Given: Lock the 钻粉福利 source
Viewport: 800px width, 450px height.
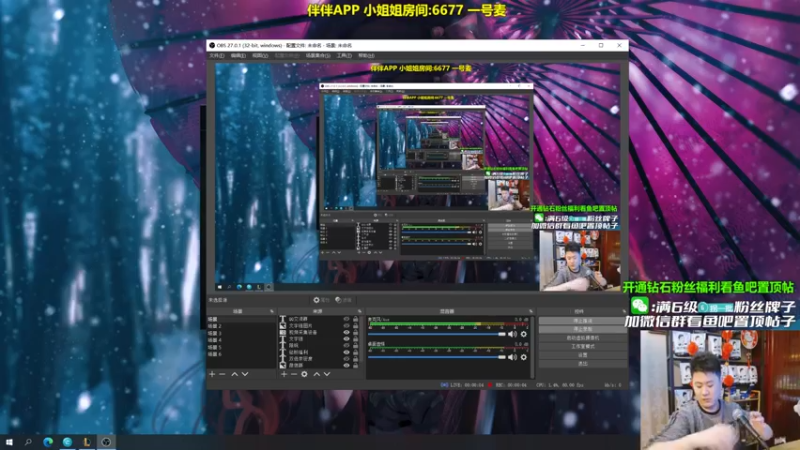Looking at the screenshot, I should pos(356,352).
